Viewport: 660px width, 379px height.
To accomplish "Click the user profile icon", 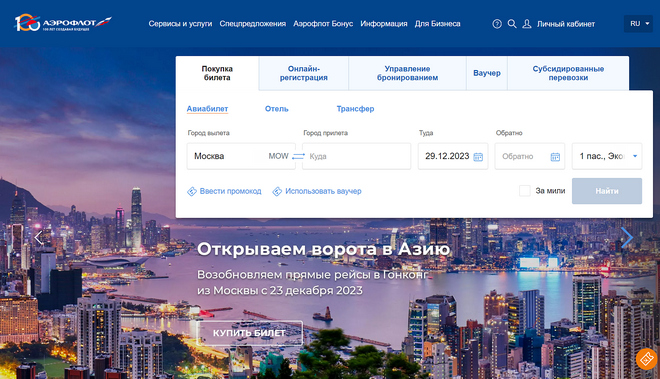I will 527,24.
